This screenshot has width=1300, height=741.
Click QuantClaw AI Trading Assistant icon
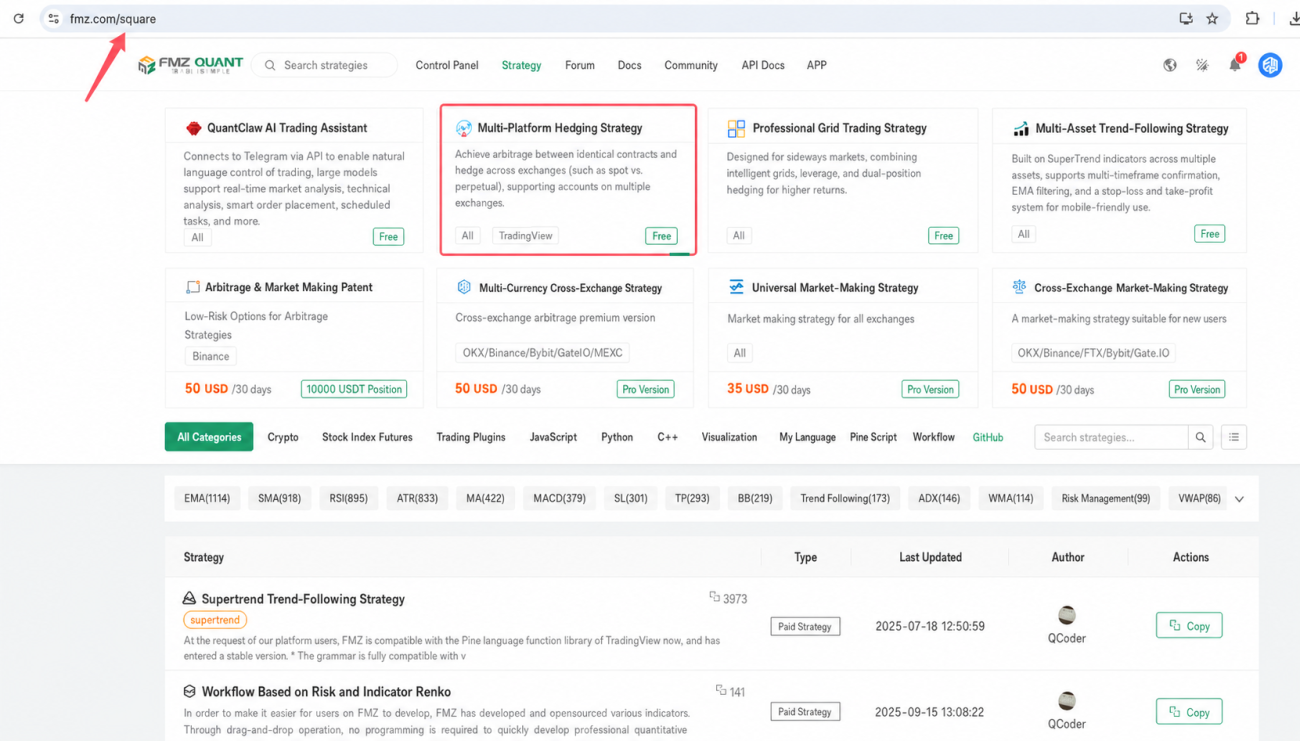[194, 128]
